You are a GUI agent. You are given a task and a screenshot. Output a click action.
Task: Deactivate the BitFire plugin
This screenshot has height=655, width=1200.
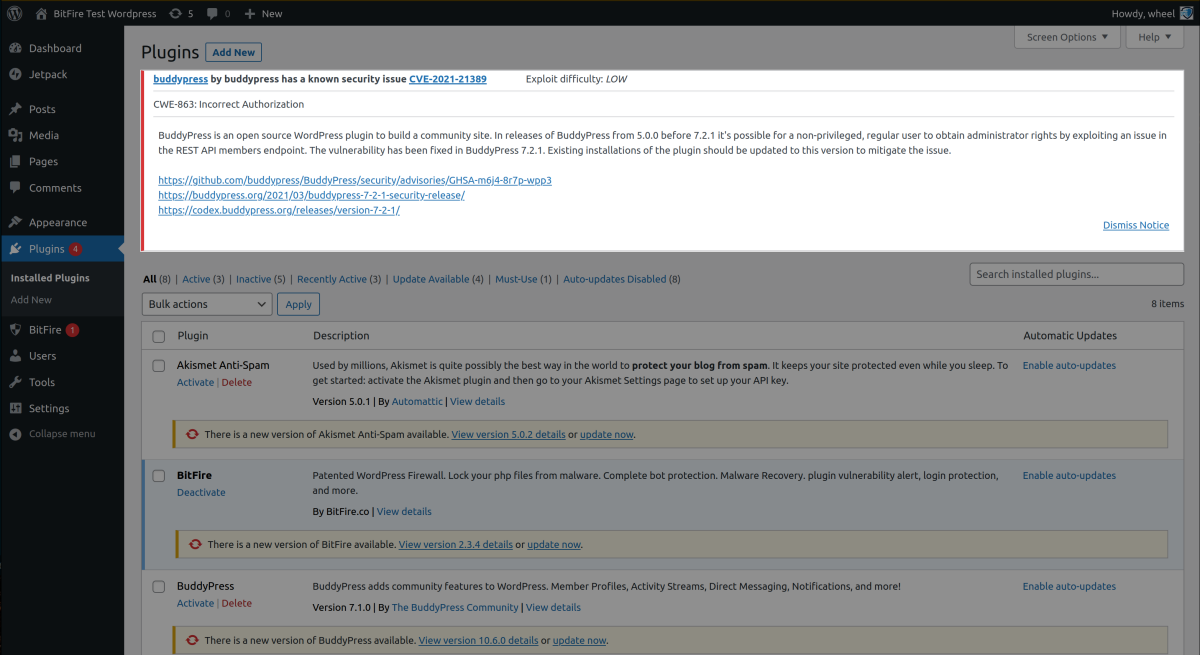pyautogui.click(x=201, y=492)
